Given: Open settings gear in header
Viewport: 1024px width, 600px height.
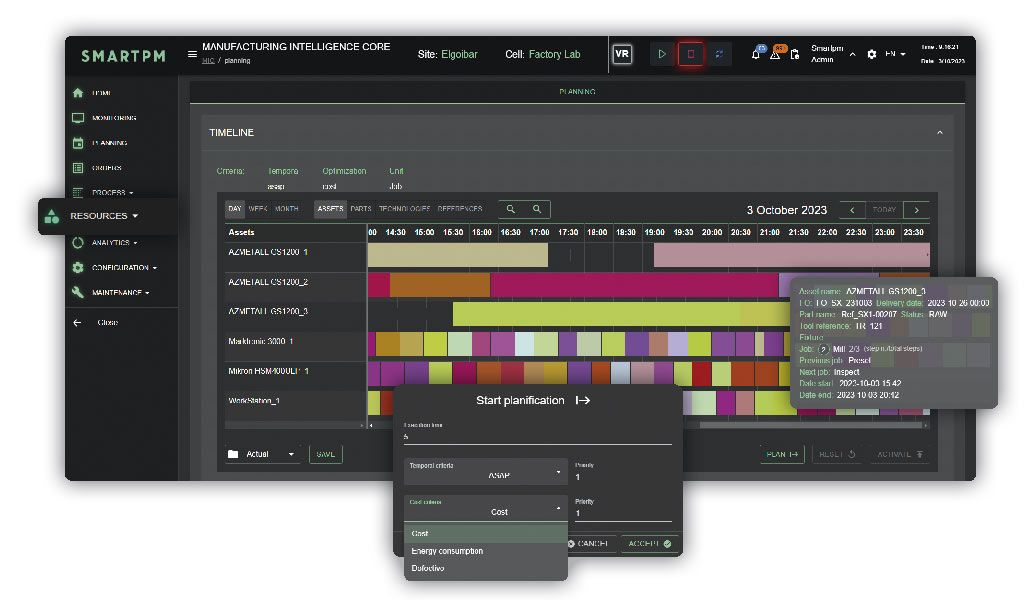Looking at the screenshot, I should click(x=872, y=54).
